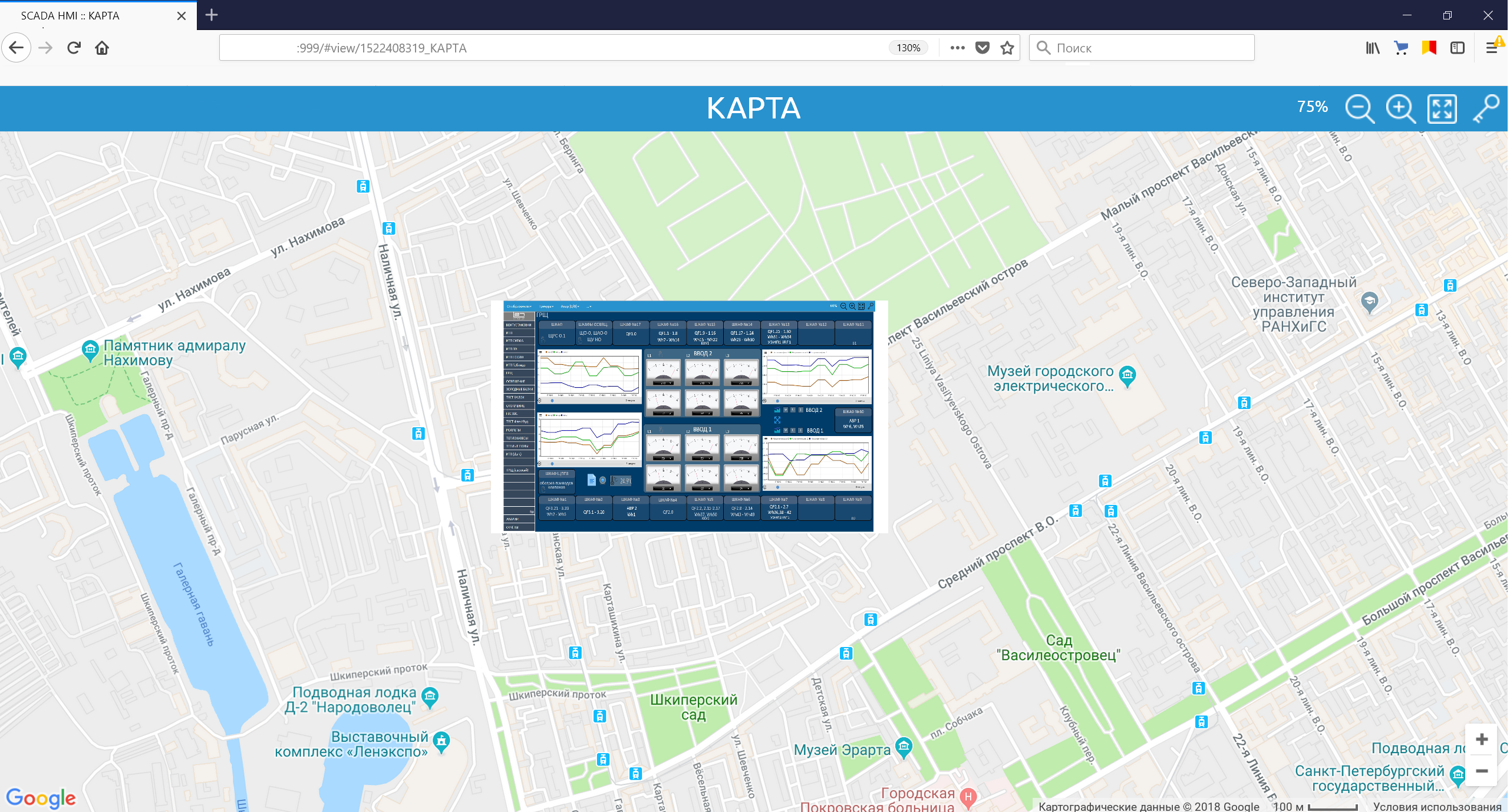Click the 75% zoom level text

point(1312,107)
